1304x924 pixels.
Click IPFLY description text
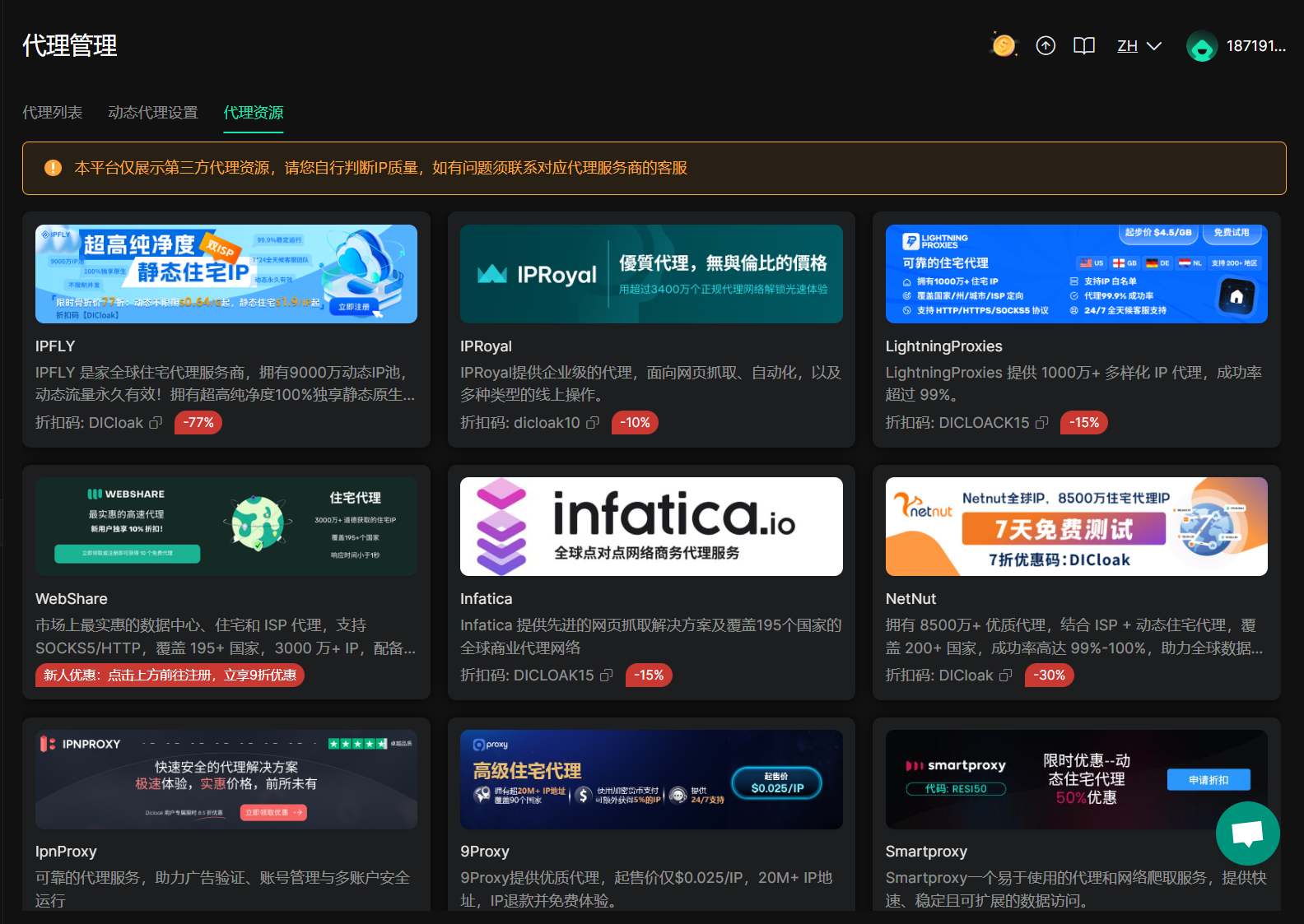click(226, 383)
